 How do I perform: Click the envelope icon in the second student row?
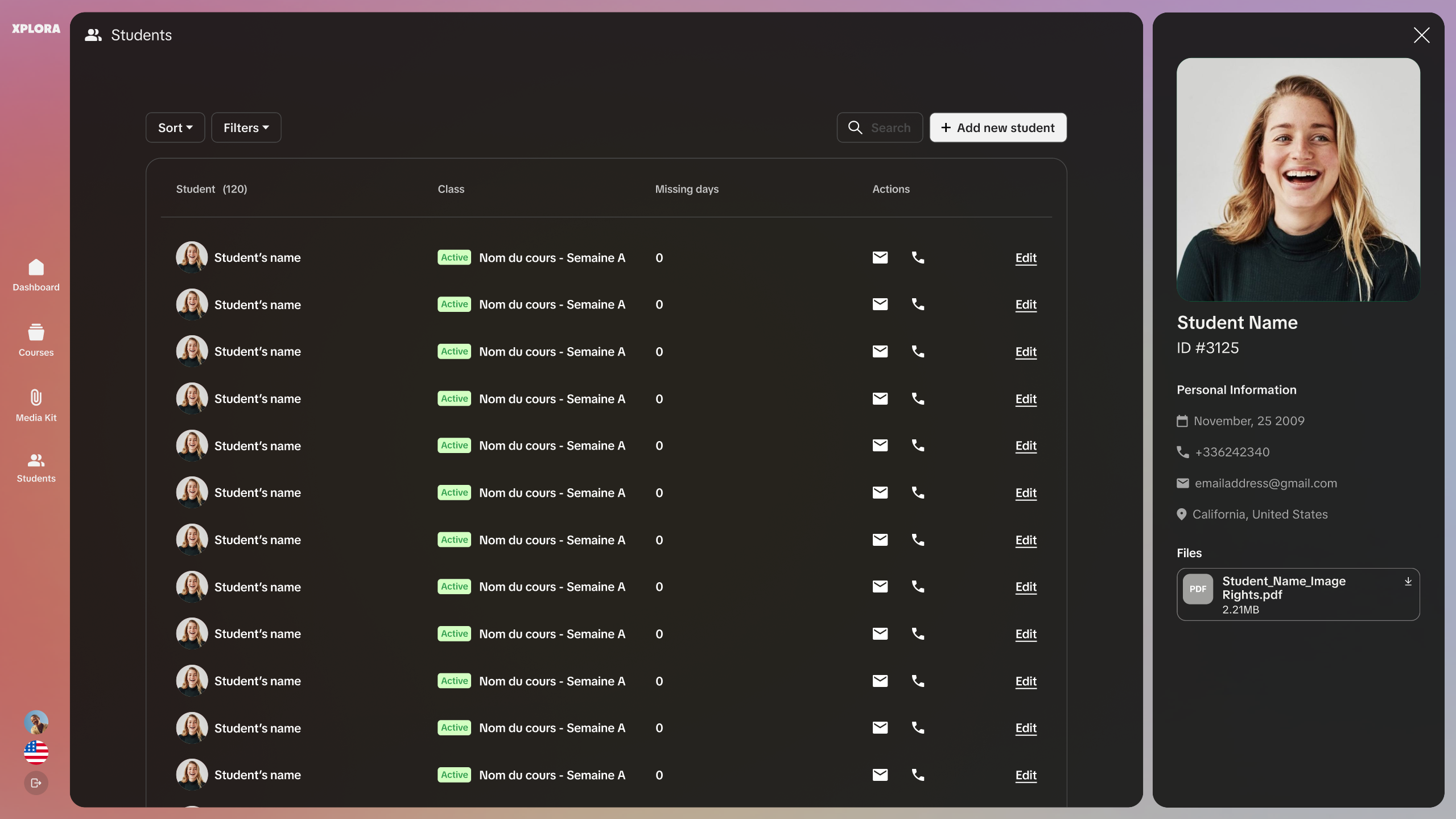click(880, 304)
